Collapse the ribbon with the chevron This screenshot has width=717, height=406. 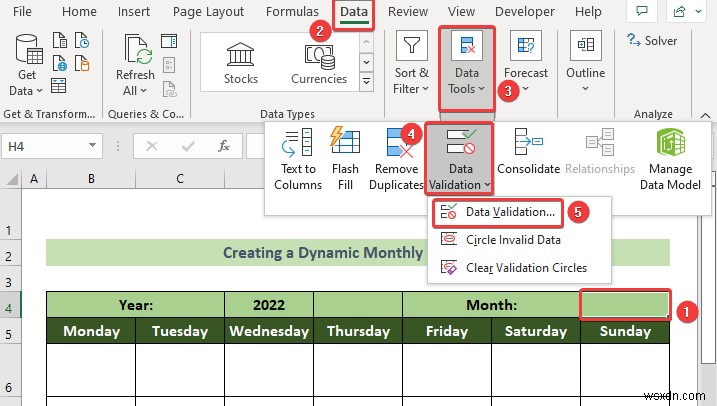[x=705, y=115]
